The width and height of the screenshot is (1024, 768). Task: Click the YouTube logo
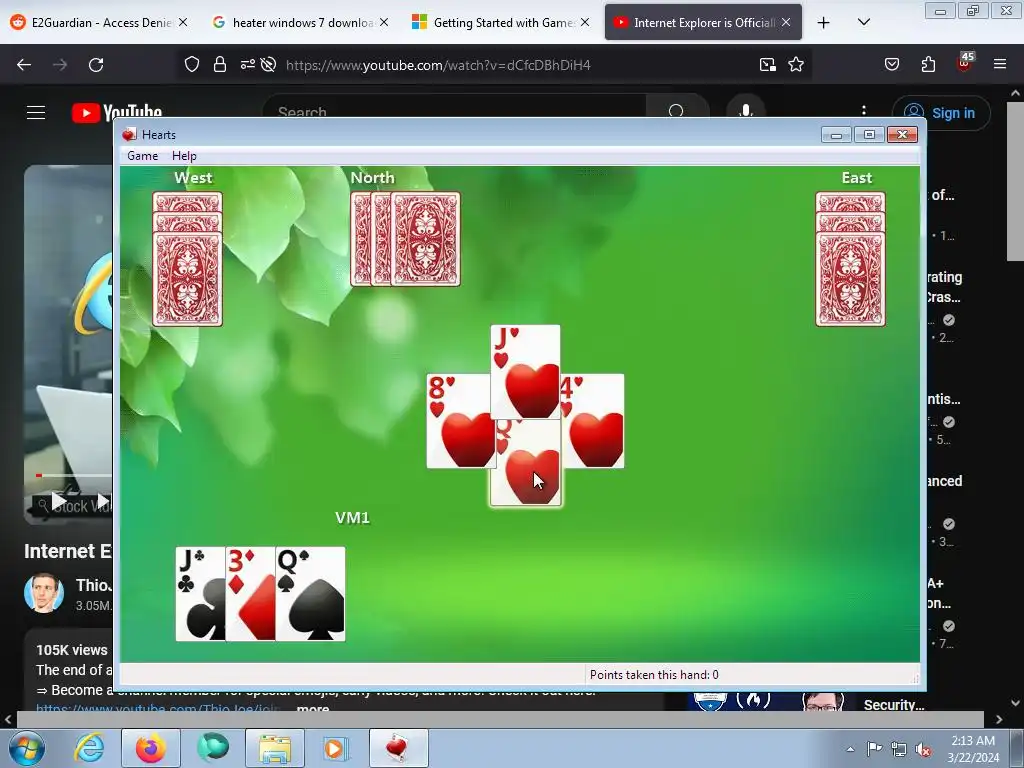pos(117,112)
